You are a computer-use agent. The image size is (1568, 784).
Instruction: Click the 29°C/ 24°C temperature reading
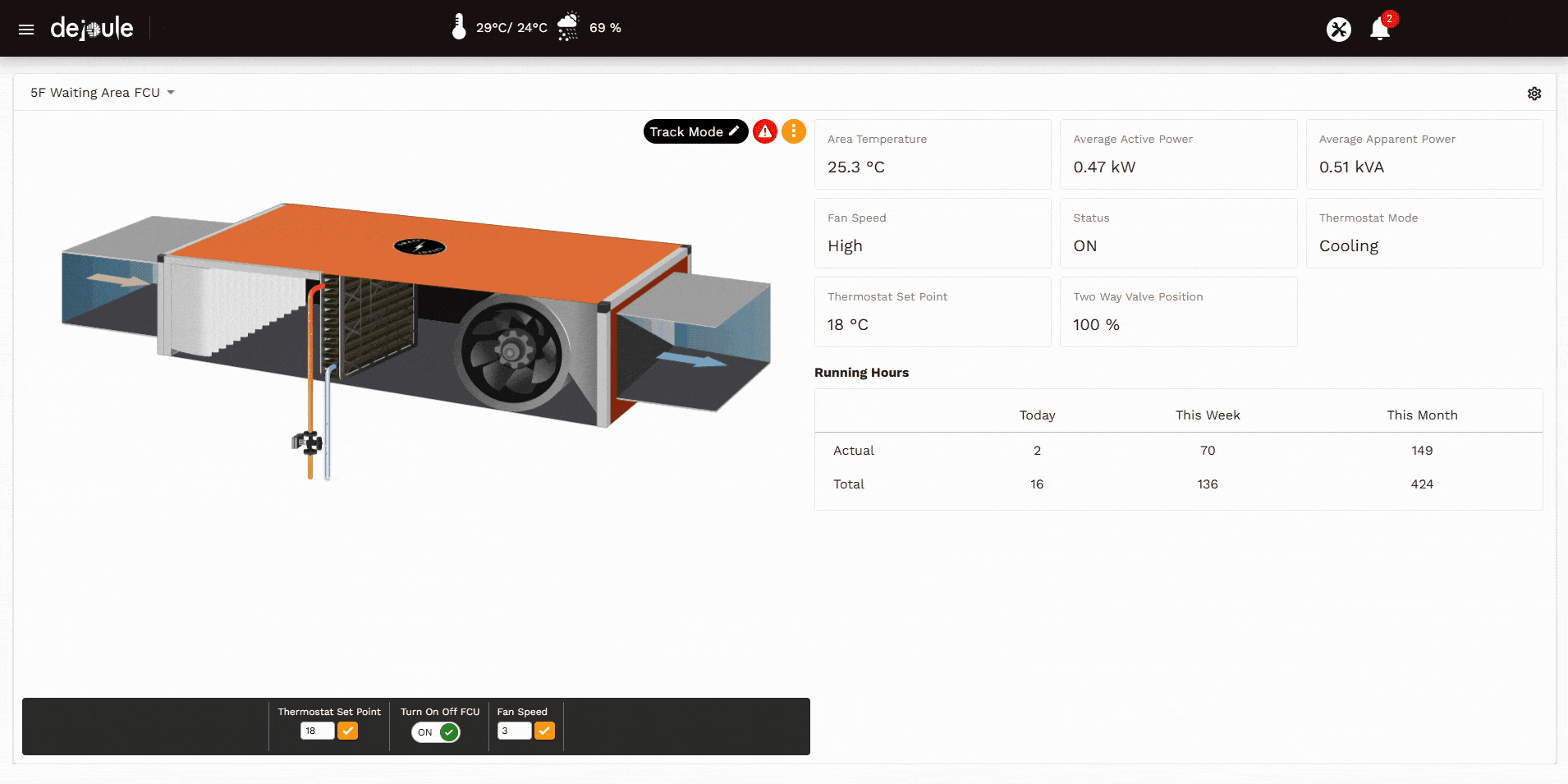(x=511, y=28)
